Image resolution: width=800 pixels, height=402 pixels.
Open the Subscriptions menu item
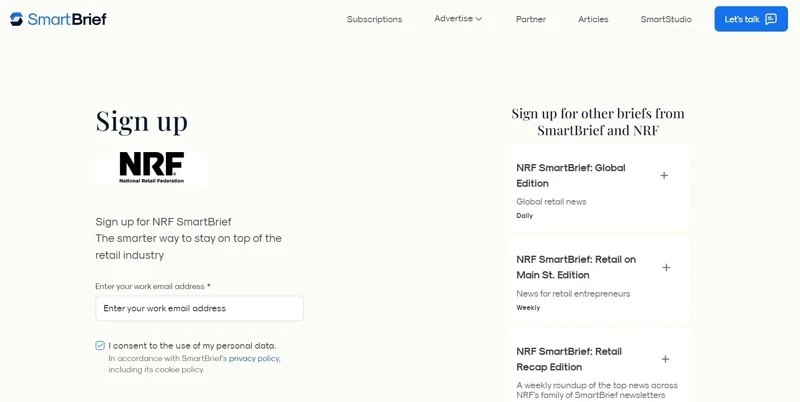374,19
